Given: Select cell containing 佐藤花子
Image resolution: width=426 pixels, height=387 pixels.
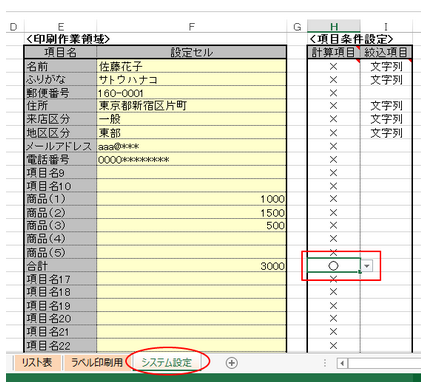Looking at the screenshot, I should [x=191, y=66].
